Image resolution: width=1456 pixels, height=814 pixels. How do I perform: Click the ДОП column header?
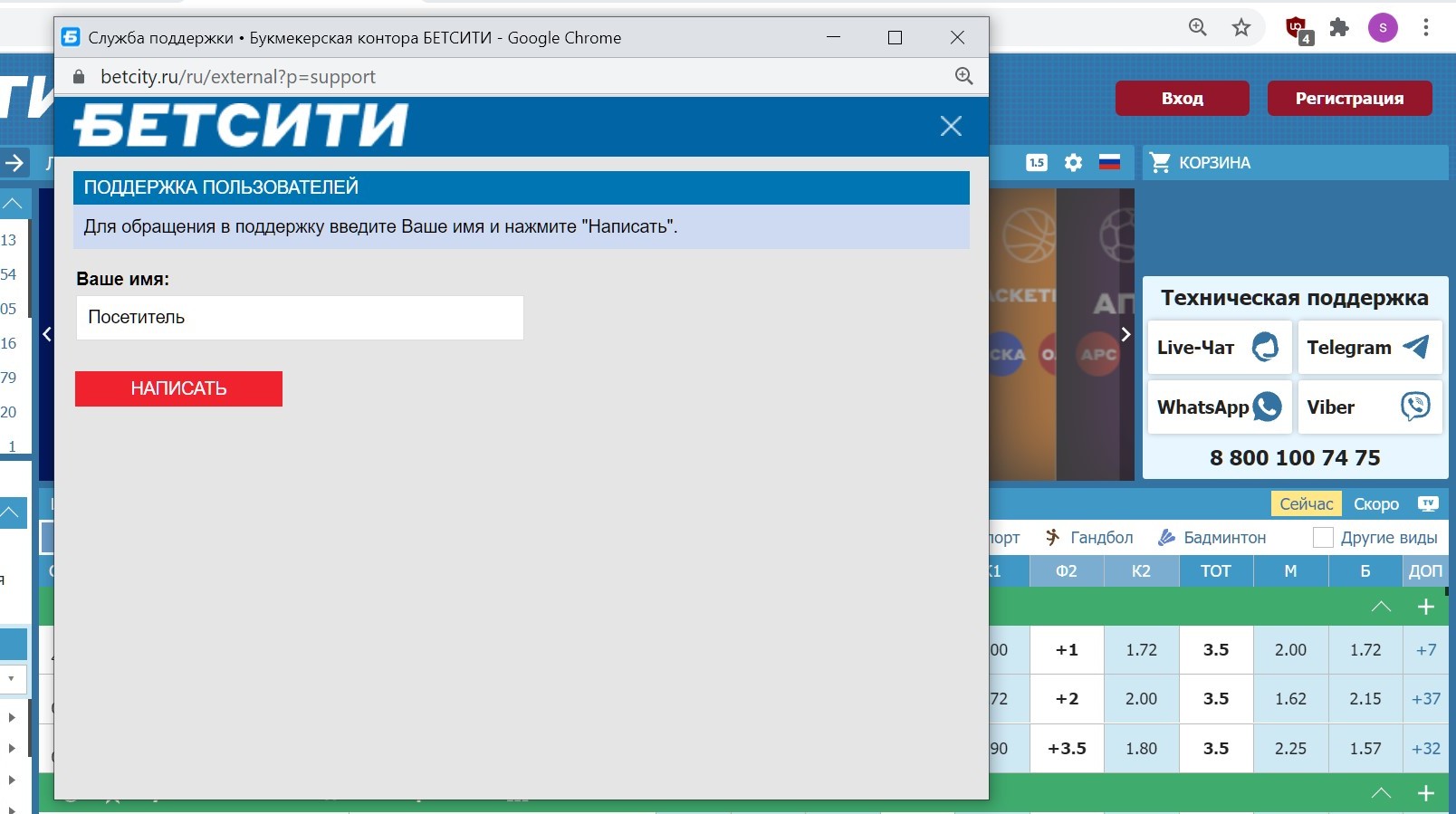(1425, 571)
